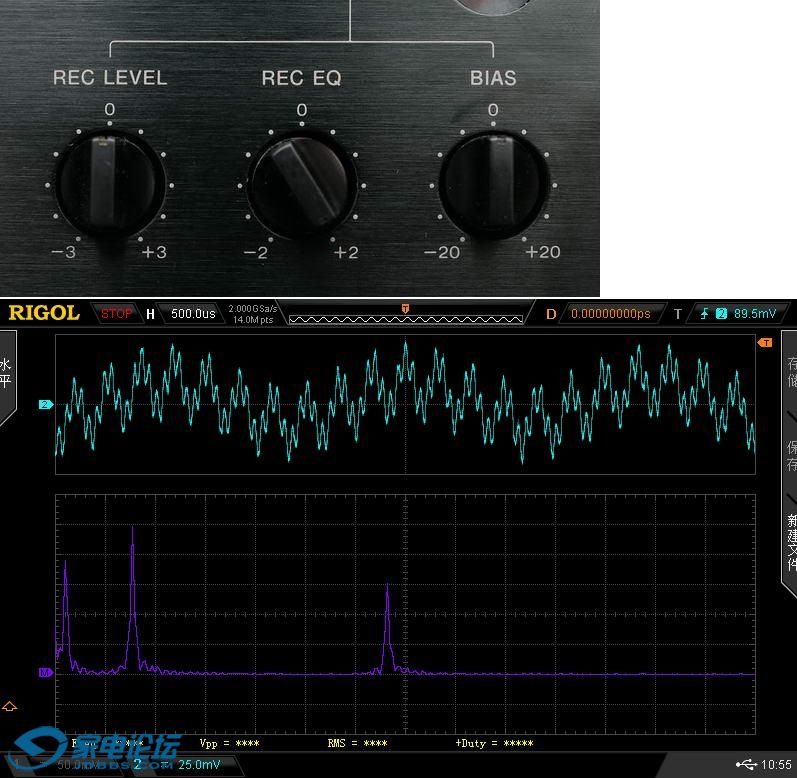
Task: Click the tallest FFT peak in math trace
Action: click(x=133, y=600)
